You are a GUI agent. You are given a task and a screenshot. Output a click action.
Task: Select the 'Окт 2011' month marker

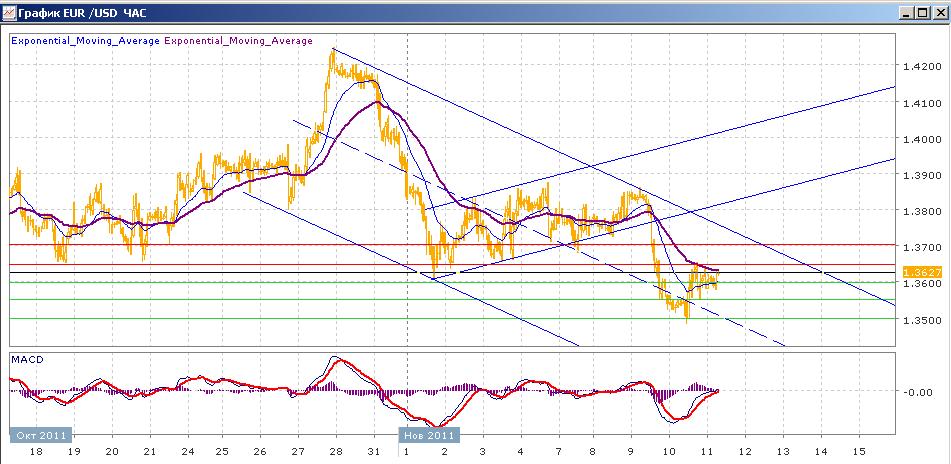tap(41, 435)
